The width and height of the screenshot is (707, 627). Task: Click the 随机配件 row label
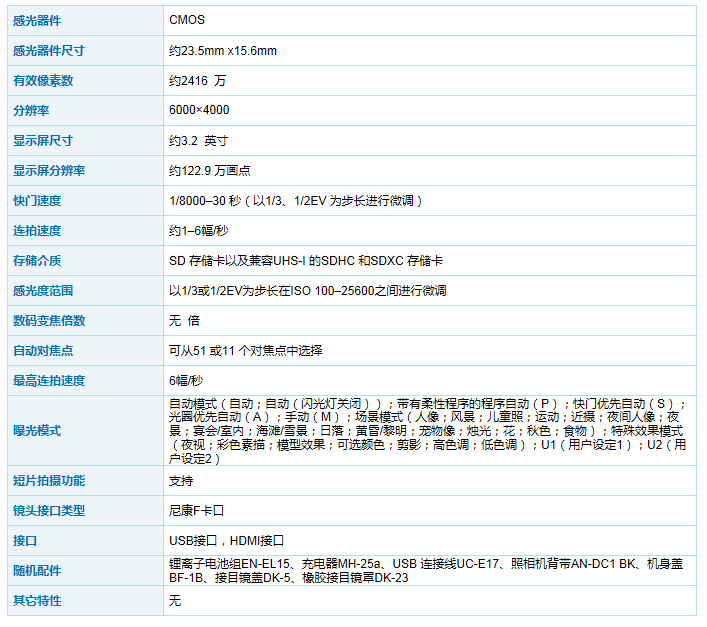[x=37, y=570]
